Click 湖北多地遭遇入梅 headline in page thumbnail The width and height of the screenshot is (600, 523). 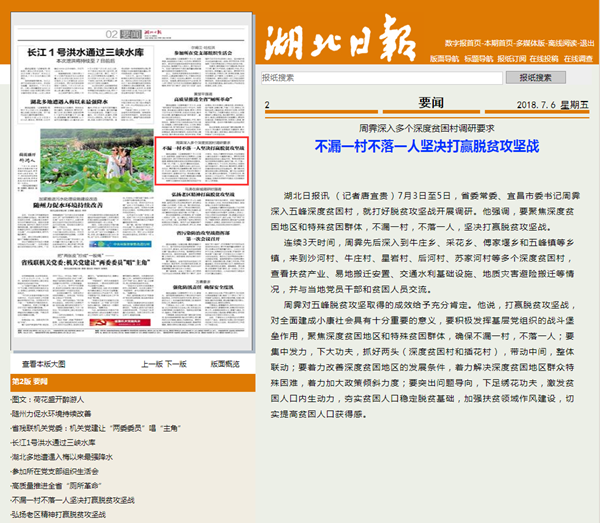pyautogui.click(x=69, y=102)
